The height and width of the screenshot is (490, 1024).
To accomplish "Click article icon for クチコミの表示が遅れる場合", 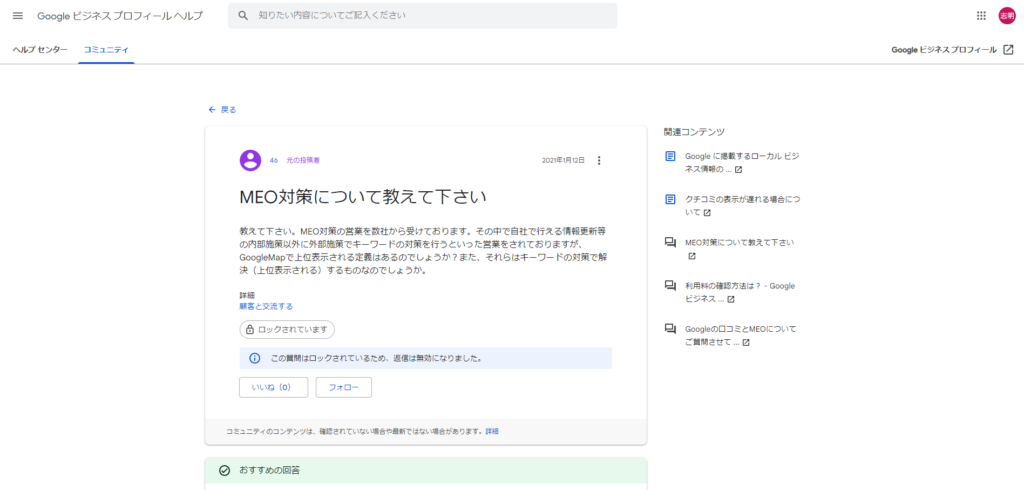I will click(x=670, y=199).
